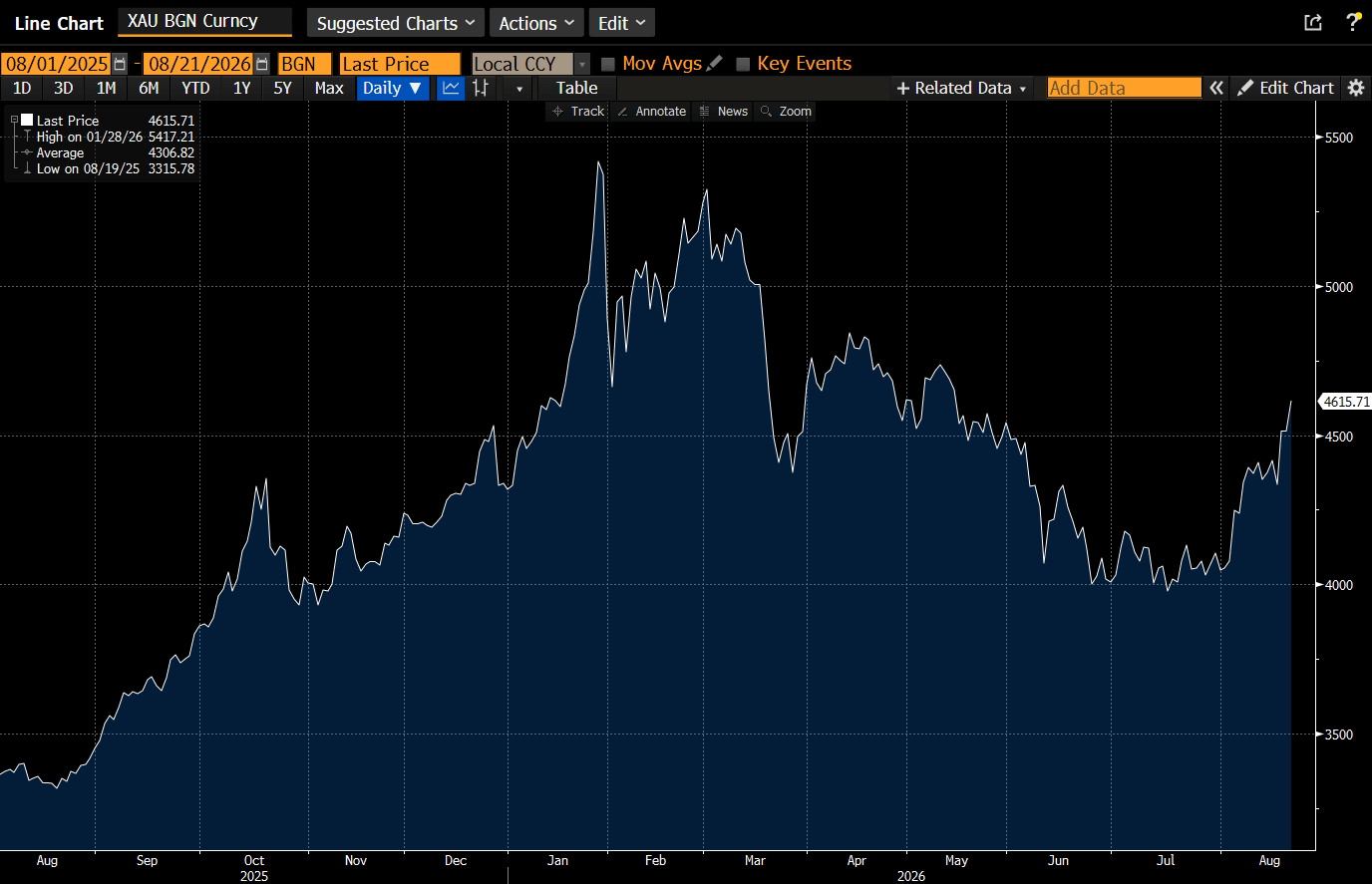Edit moving averages with the pencil icon
Viewport: 1372px width, 884px height.
coord(714,64)
